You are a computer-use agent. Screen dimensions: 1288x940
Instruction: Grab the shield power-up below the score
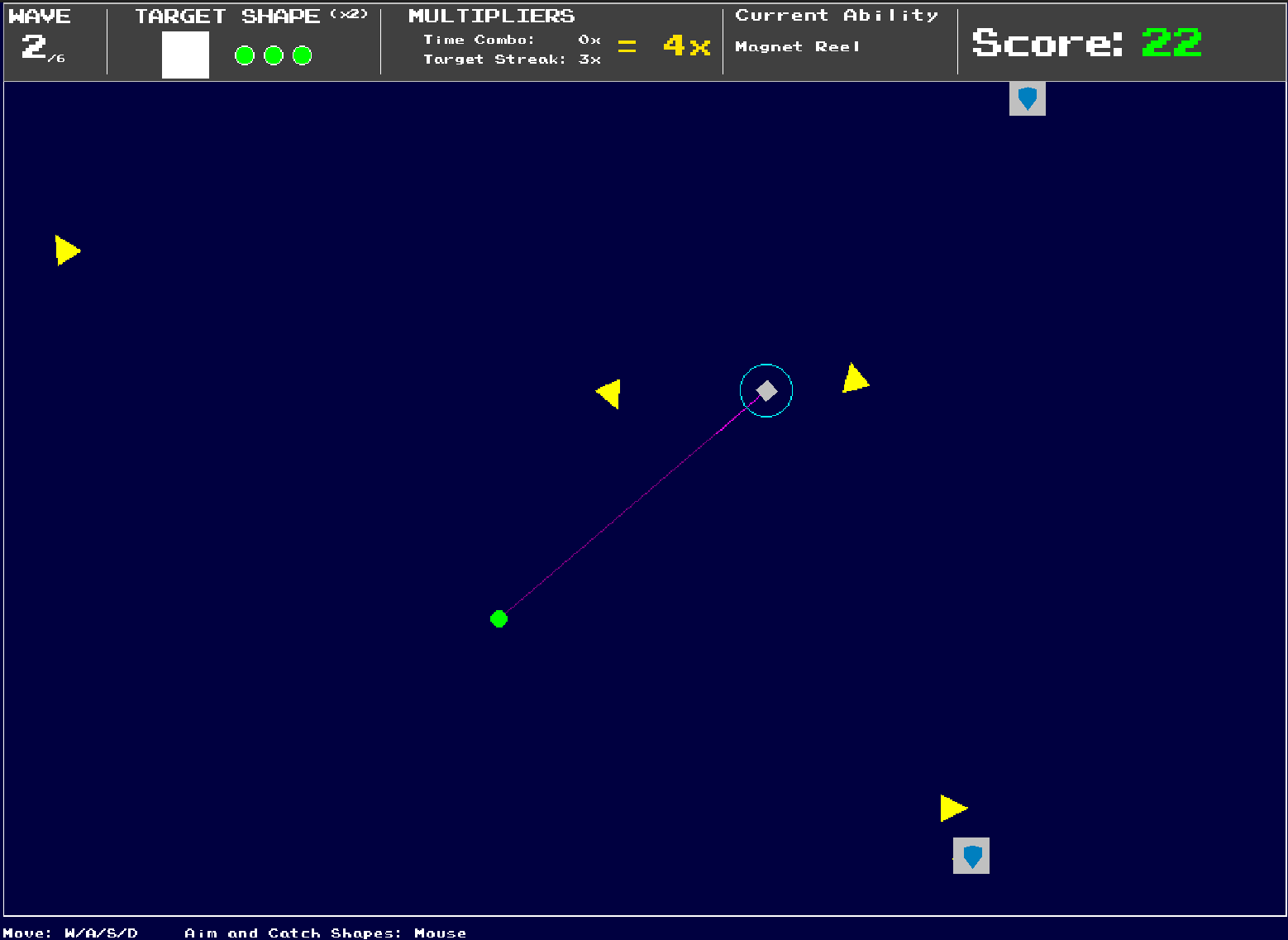tap(1028, 98)
